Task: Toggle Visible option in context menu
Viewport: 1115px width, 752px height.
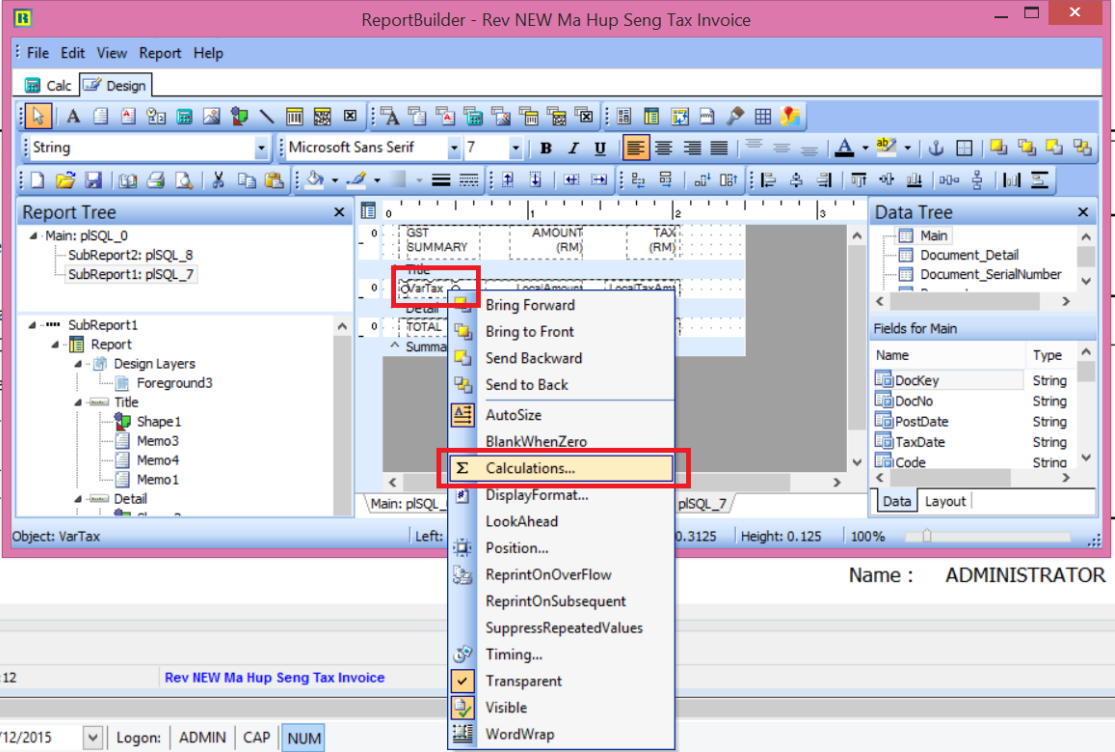Action: [x=506, y=708]
